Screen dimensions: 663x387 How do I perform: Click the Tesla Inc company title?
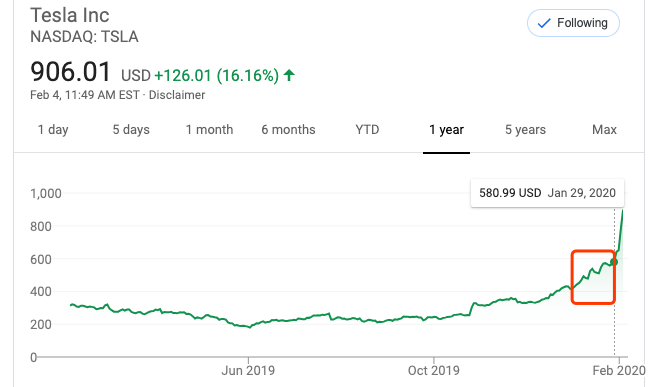pos(70,16)
